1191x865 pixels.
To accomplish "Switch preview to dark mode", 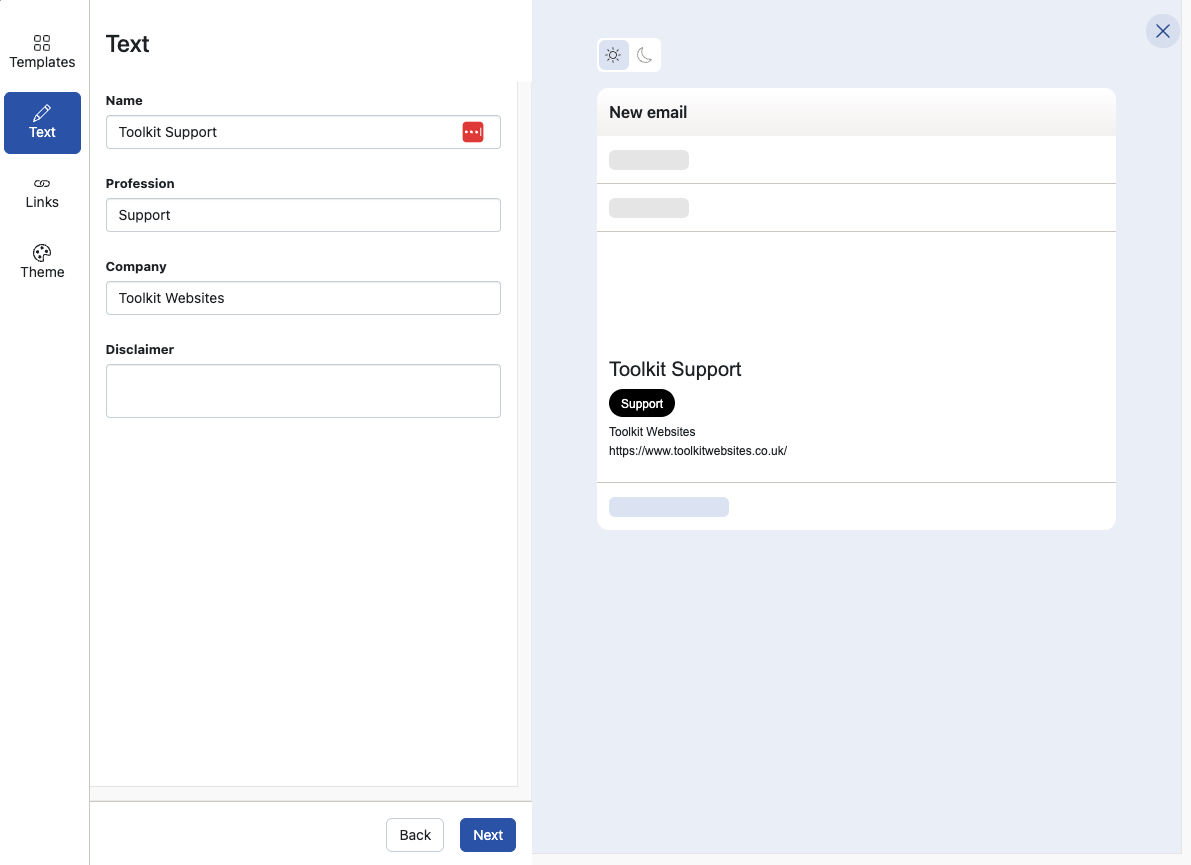I will [645, 55].
